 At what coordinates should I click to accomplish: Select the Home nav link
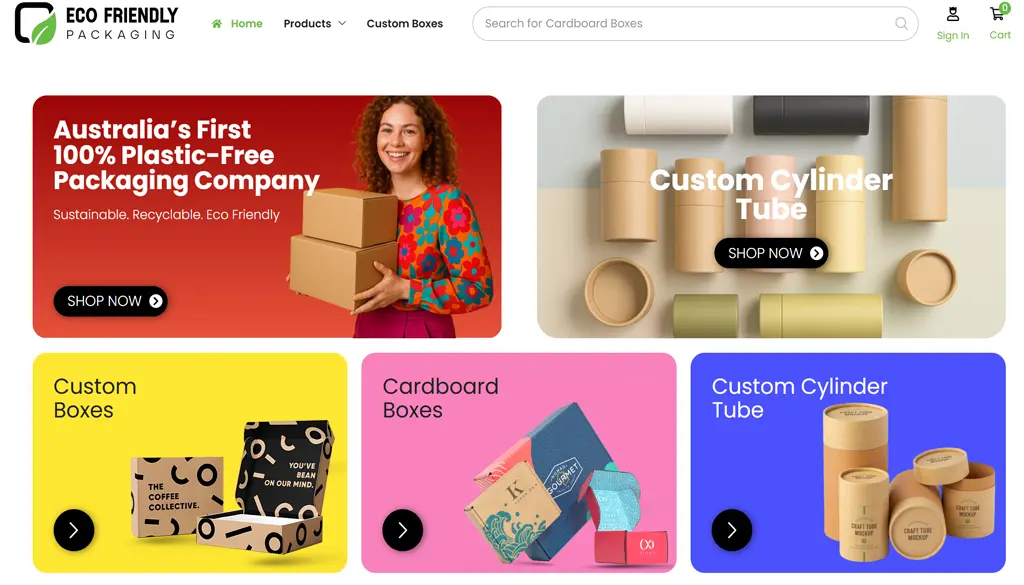pos(246,24)
